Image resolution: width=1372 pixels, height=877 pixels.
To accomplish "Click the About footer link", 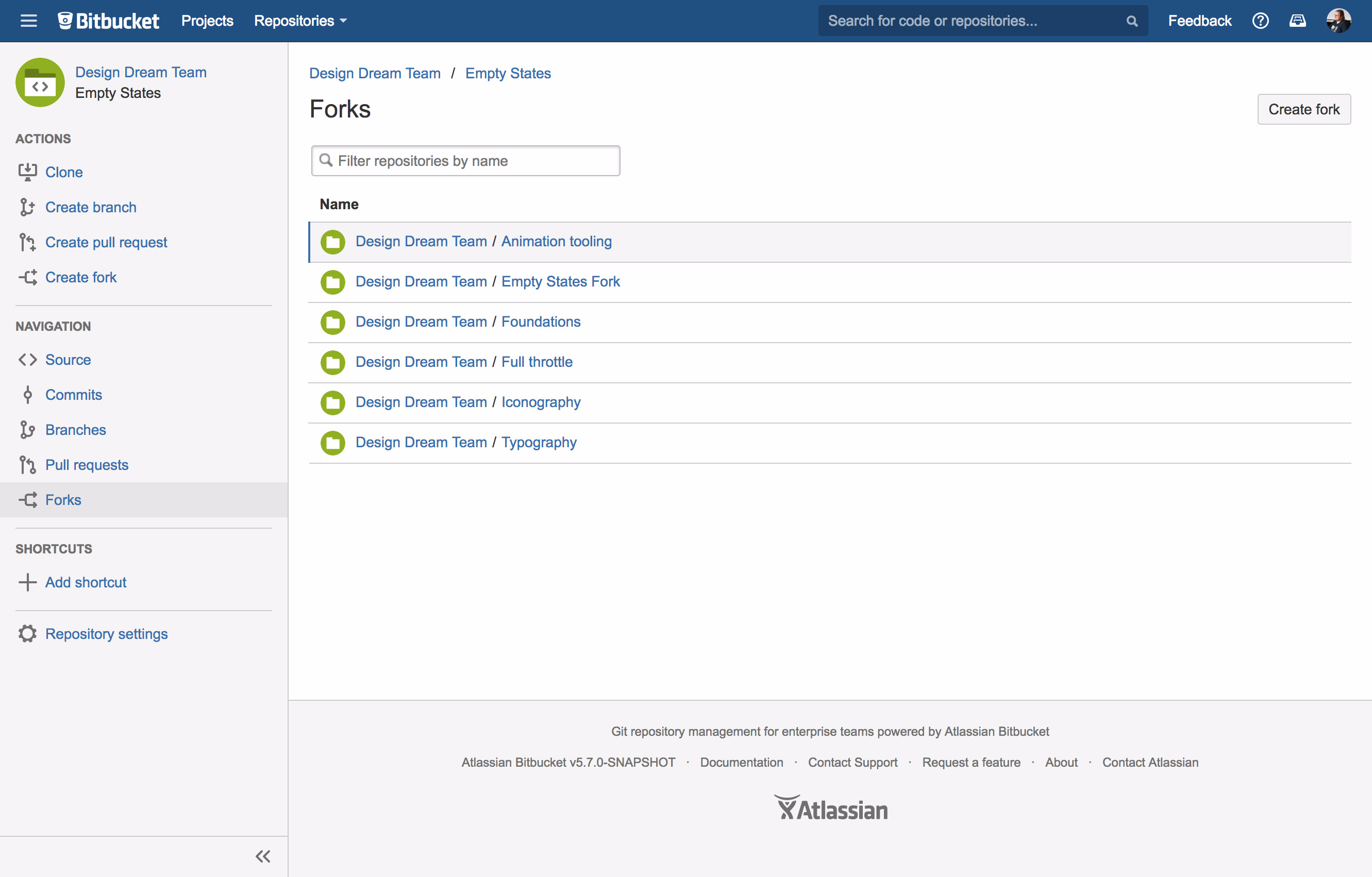I will click(x=1061, y=763).
